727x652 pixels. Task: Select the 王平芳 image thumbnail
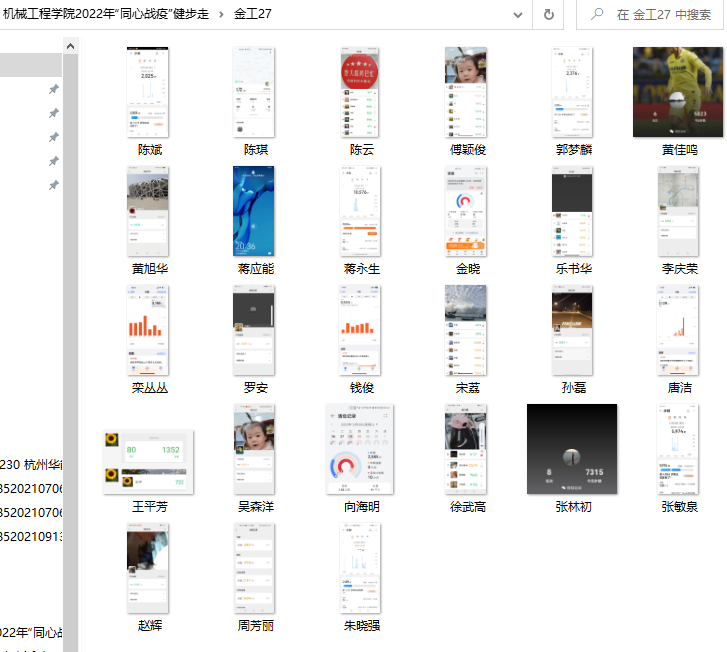coord(148,461)
